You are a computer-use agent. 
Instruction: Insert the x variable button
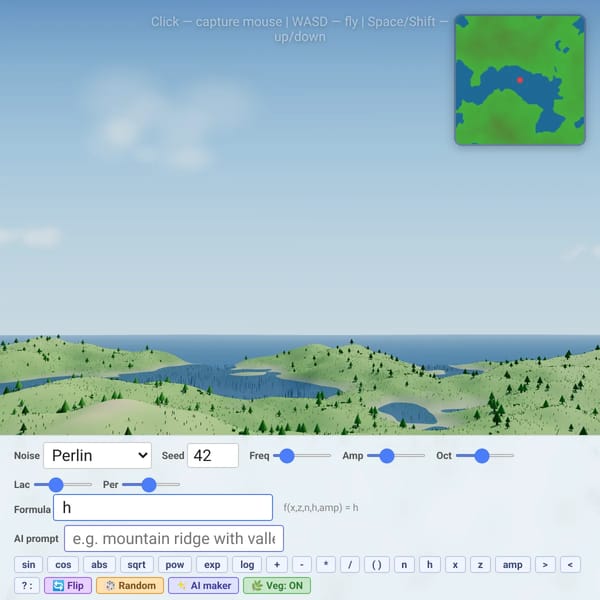[x=455, y=564]
